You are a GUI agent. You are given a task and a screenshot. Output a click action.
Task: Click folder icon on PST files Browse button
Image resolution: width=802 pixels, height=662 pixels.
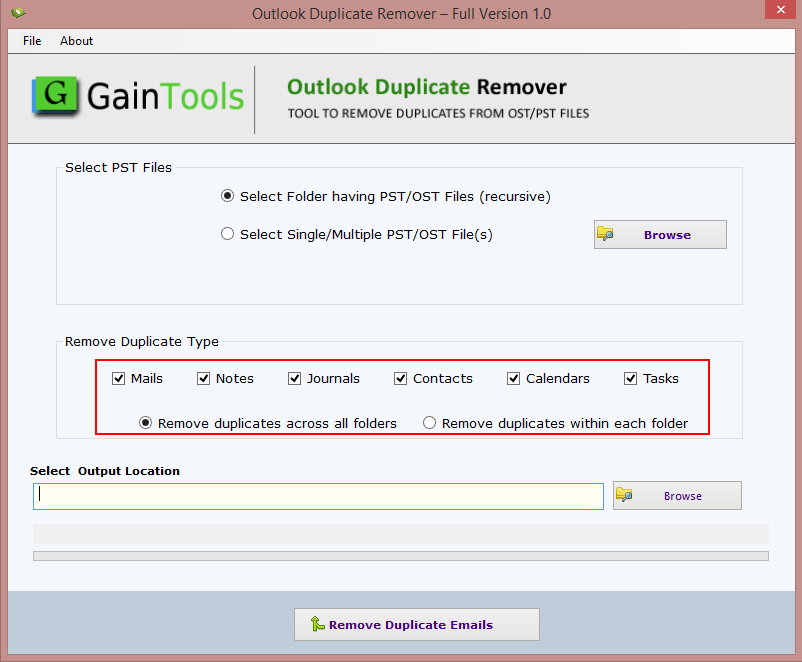(605, 234)
